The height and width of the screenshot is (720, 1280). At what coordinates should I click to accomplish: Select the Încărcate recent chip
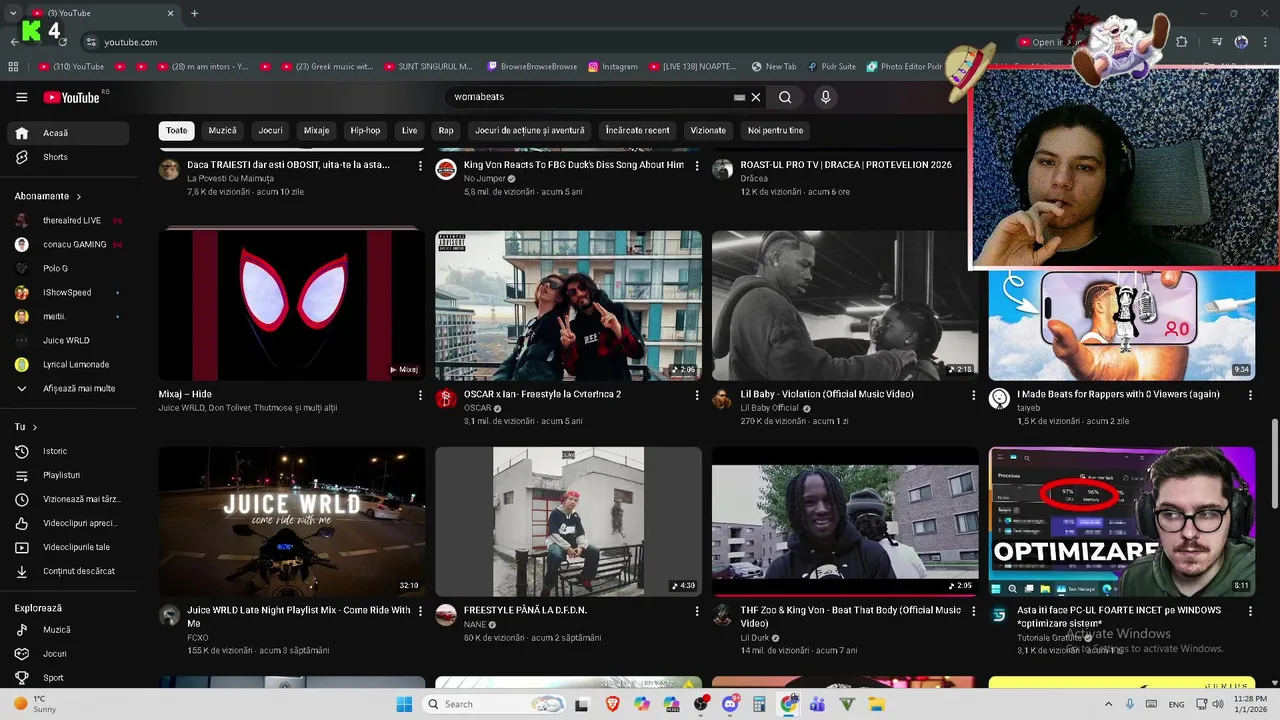coord(637,130)
